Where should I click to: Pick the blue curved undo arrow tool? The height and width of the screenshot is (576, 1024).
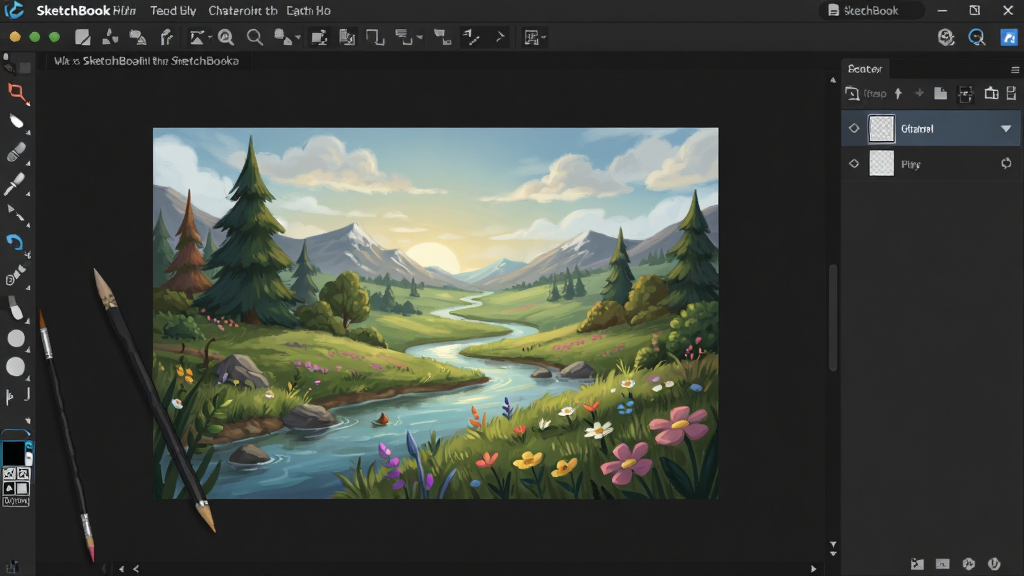(x=14, y=243)
